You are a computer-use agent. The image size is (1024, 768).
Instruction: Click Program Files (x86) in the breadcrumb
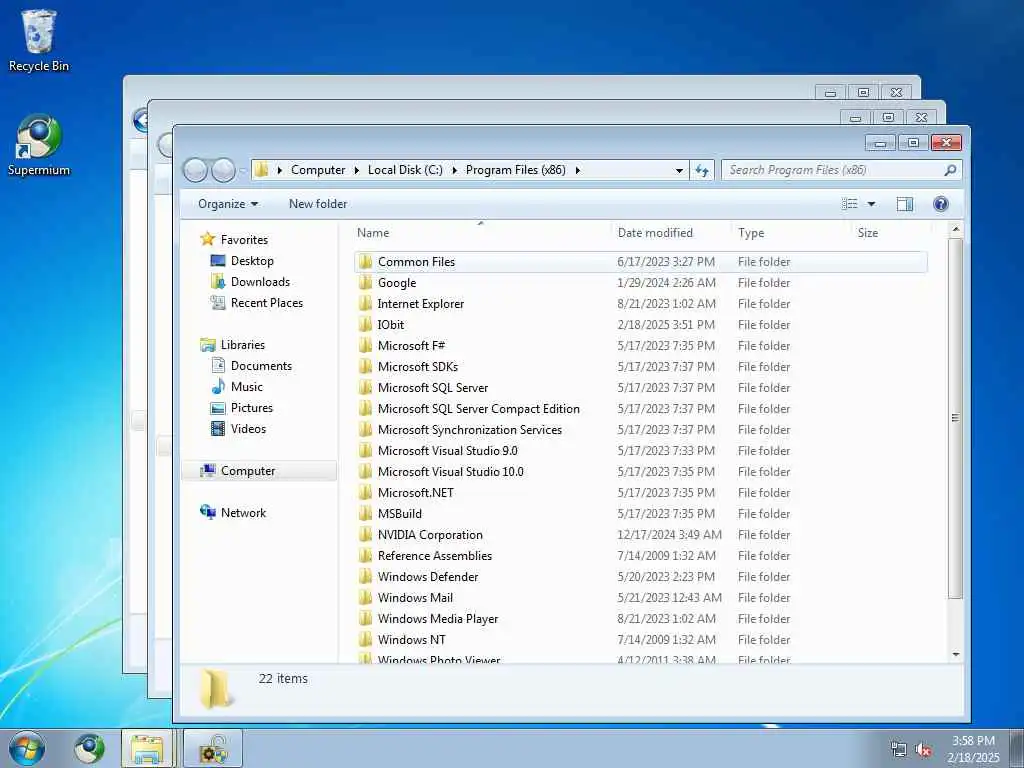pyautogui.click(x=515, y=170)
